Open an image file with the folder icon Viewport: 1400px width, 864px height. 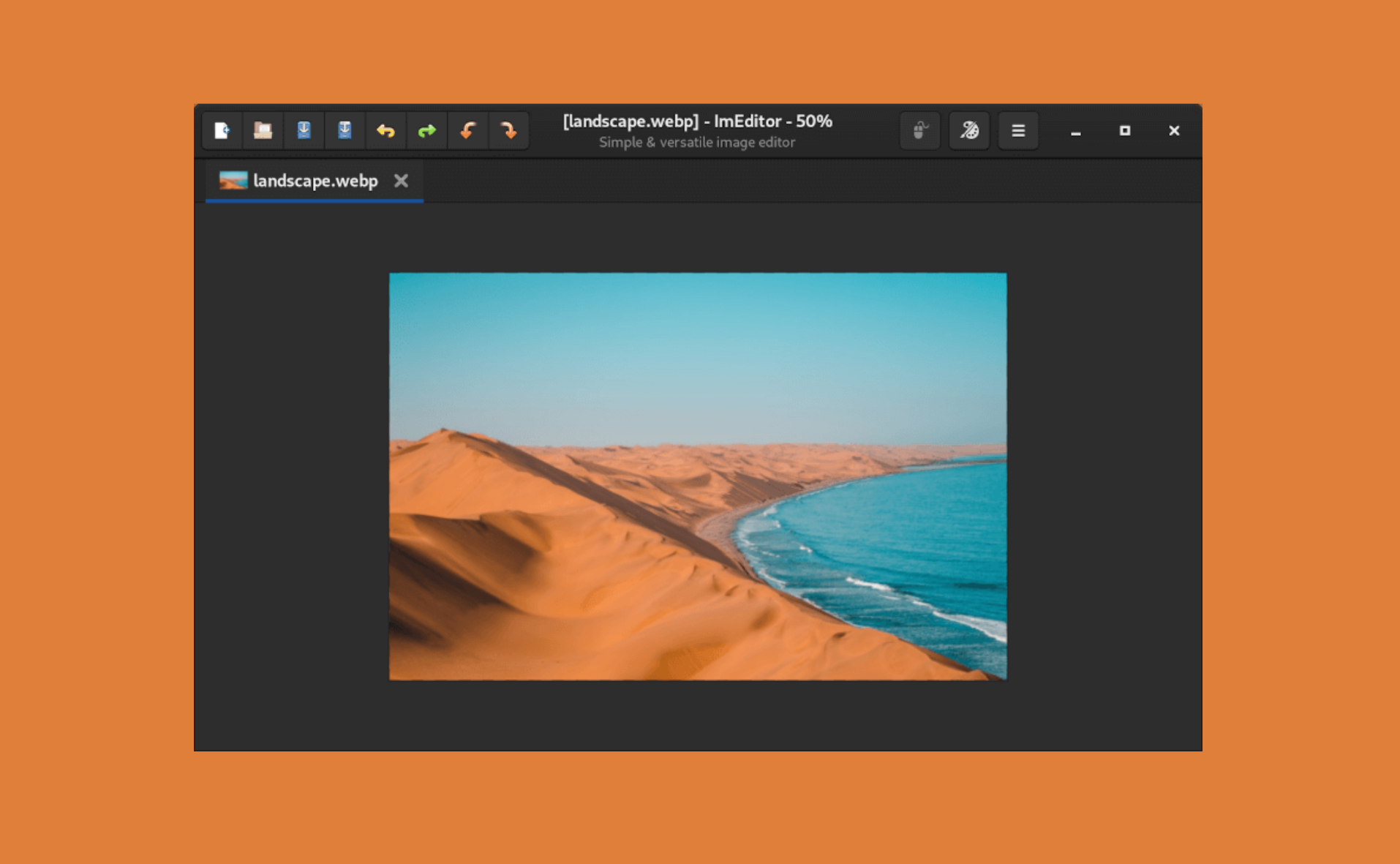263,131
